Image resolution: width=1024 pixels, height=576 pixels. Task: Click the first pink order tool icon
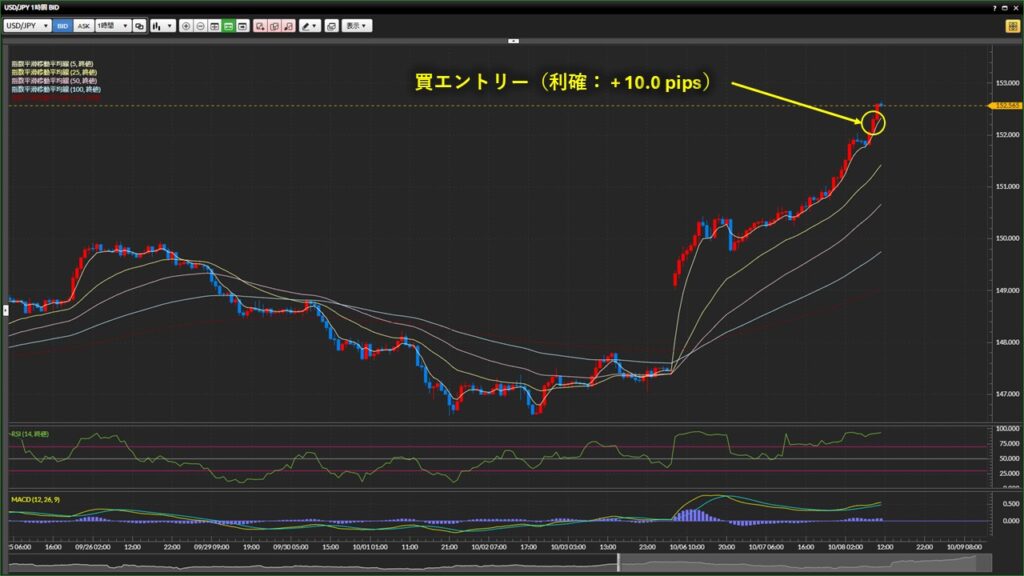coord(260,26)
